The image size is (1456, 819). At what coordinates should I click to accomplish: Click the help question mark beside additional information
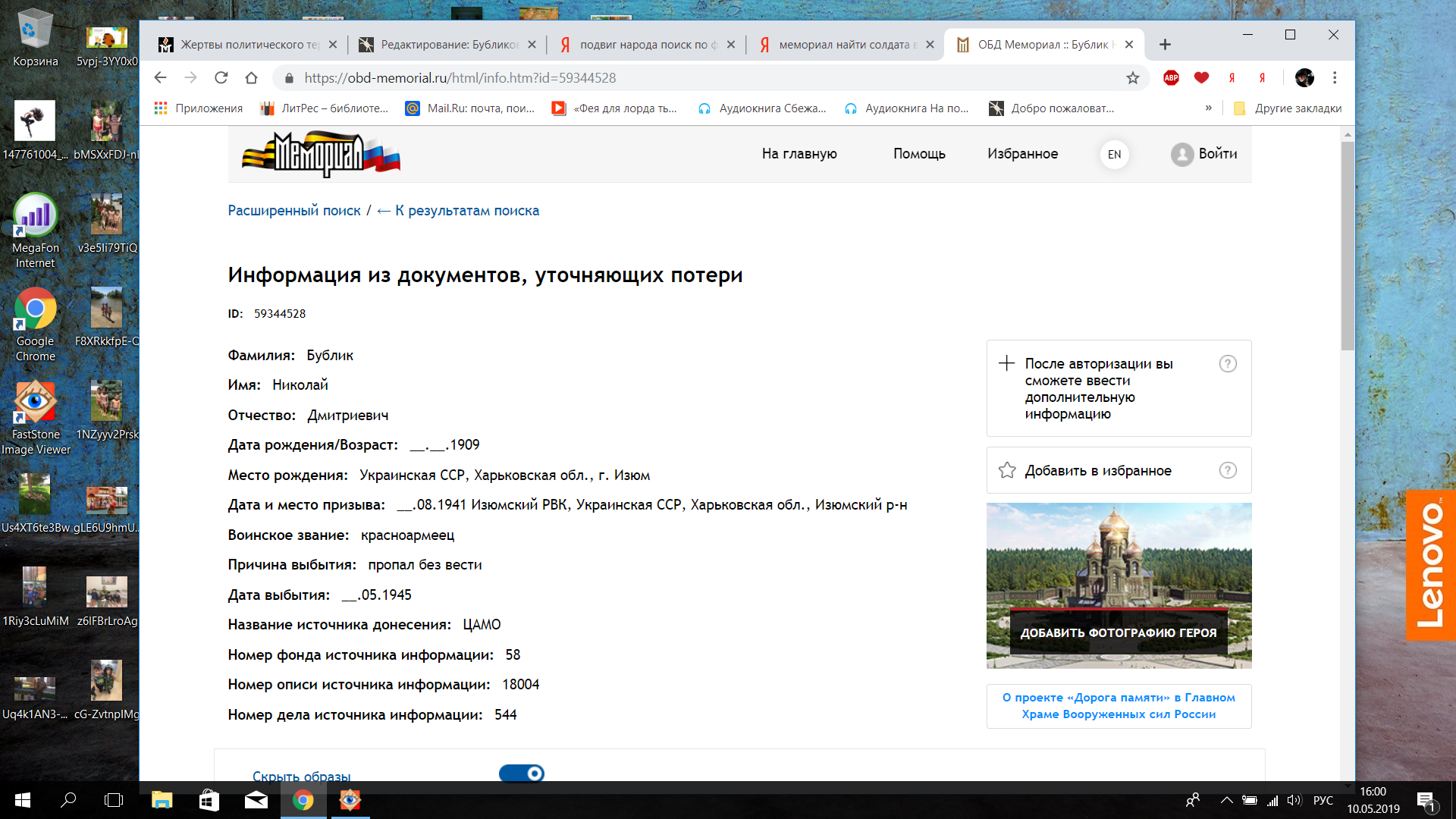tap(1227, 364)
